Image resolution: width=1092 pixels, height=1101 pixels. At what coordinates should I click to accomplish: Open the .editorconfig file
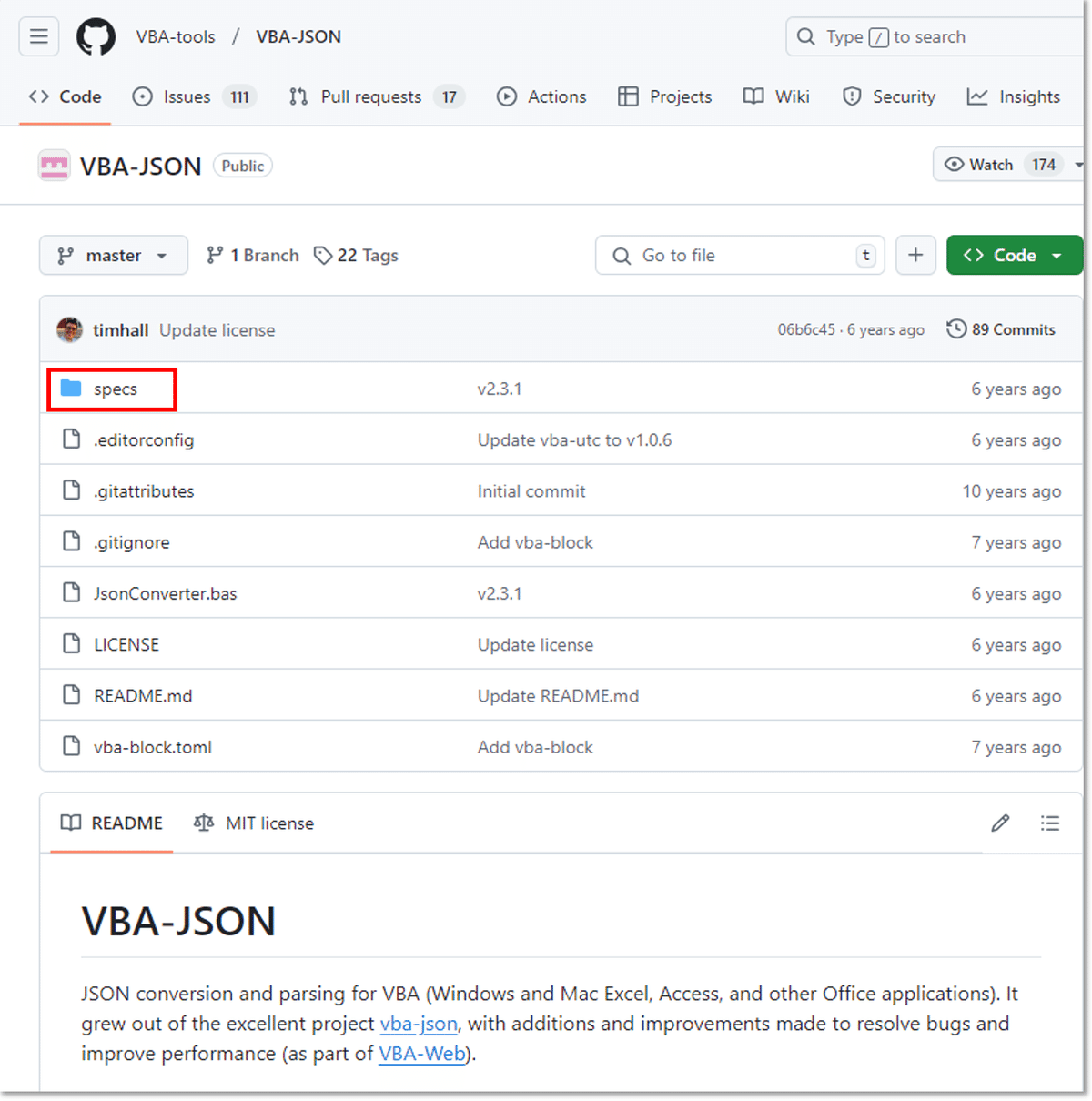pyautogui.click(x=144, y=440)
